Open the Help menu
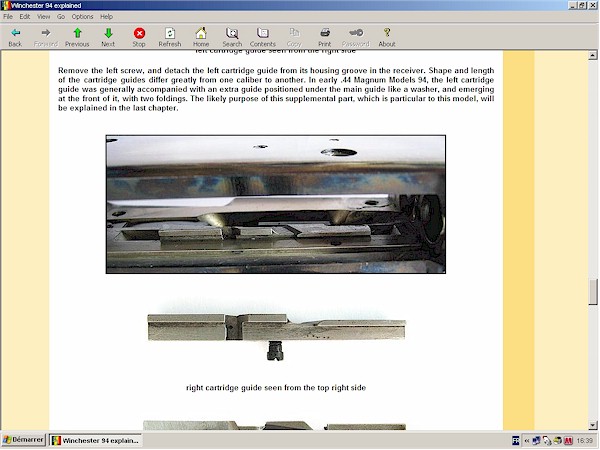This screenshot has height=450, width=600. tap(106, 16)
